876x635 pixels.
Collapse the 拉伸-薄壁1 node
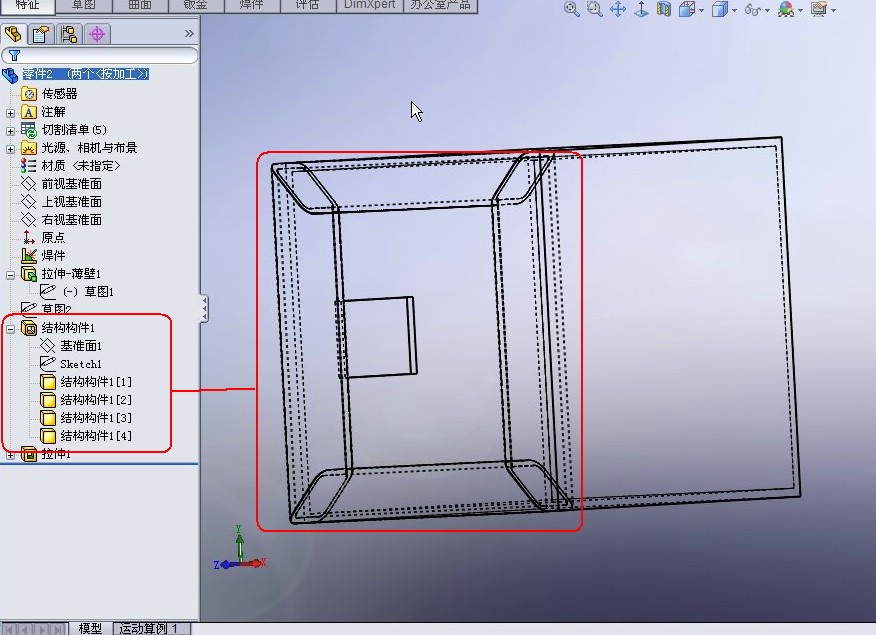[10, 275]
